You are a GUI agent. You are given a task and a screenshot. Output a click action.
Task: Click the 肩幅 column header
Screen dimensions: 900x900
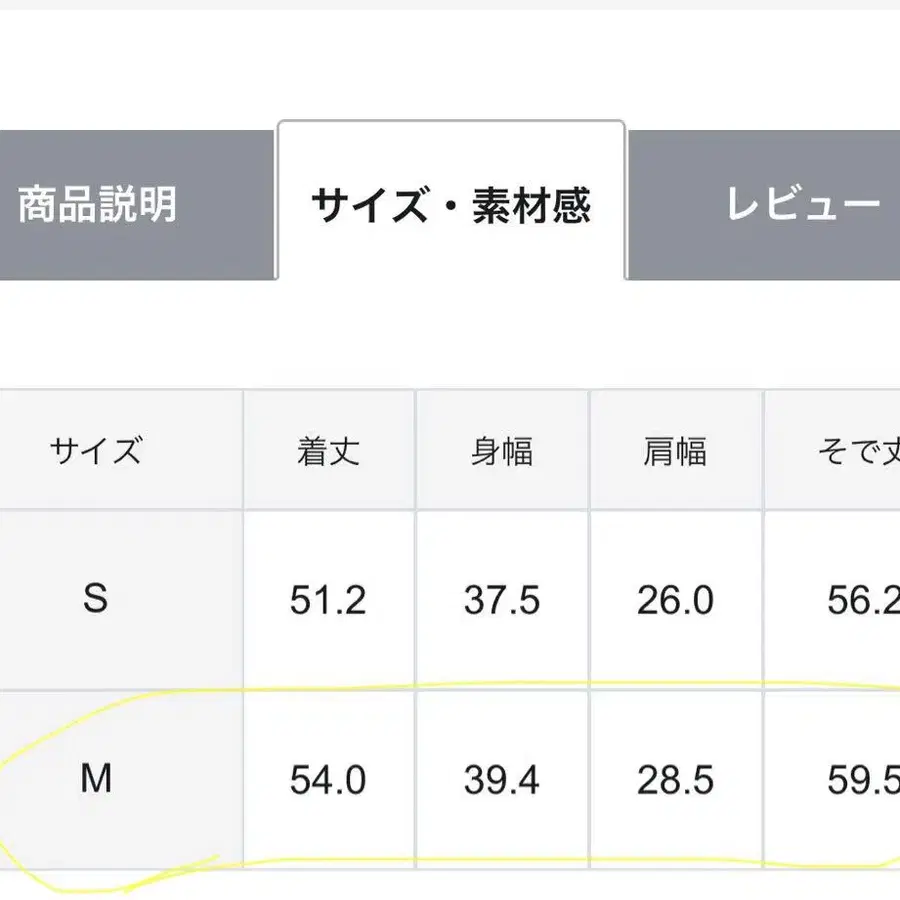click(x=675, y=452)
